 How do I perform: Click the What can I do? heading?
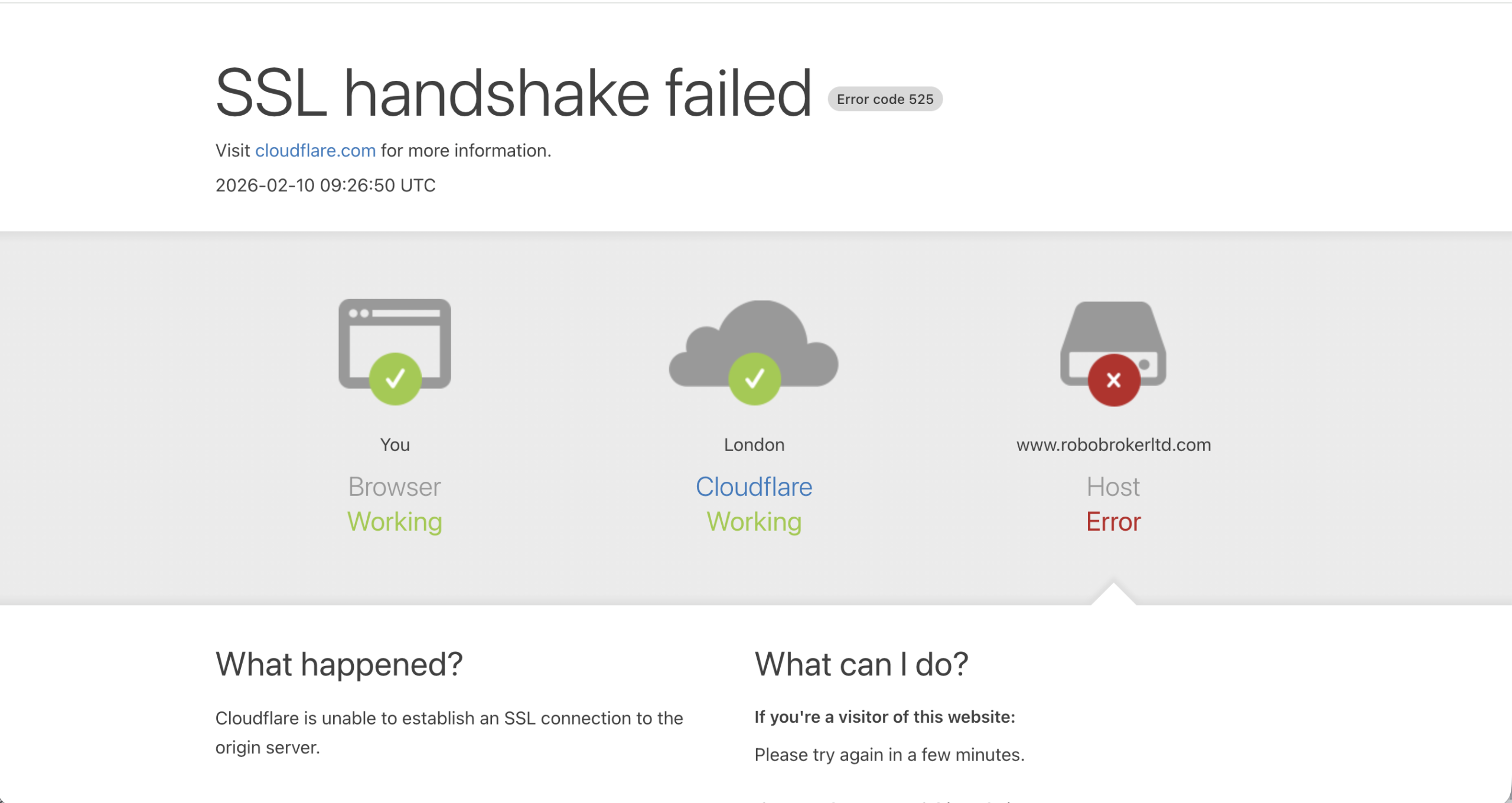(861, 664)
